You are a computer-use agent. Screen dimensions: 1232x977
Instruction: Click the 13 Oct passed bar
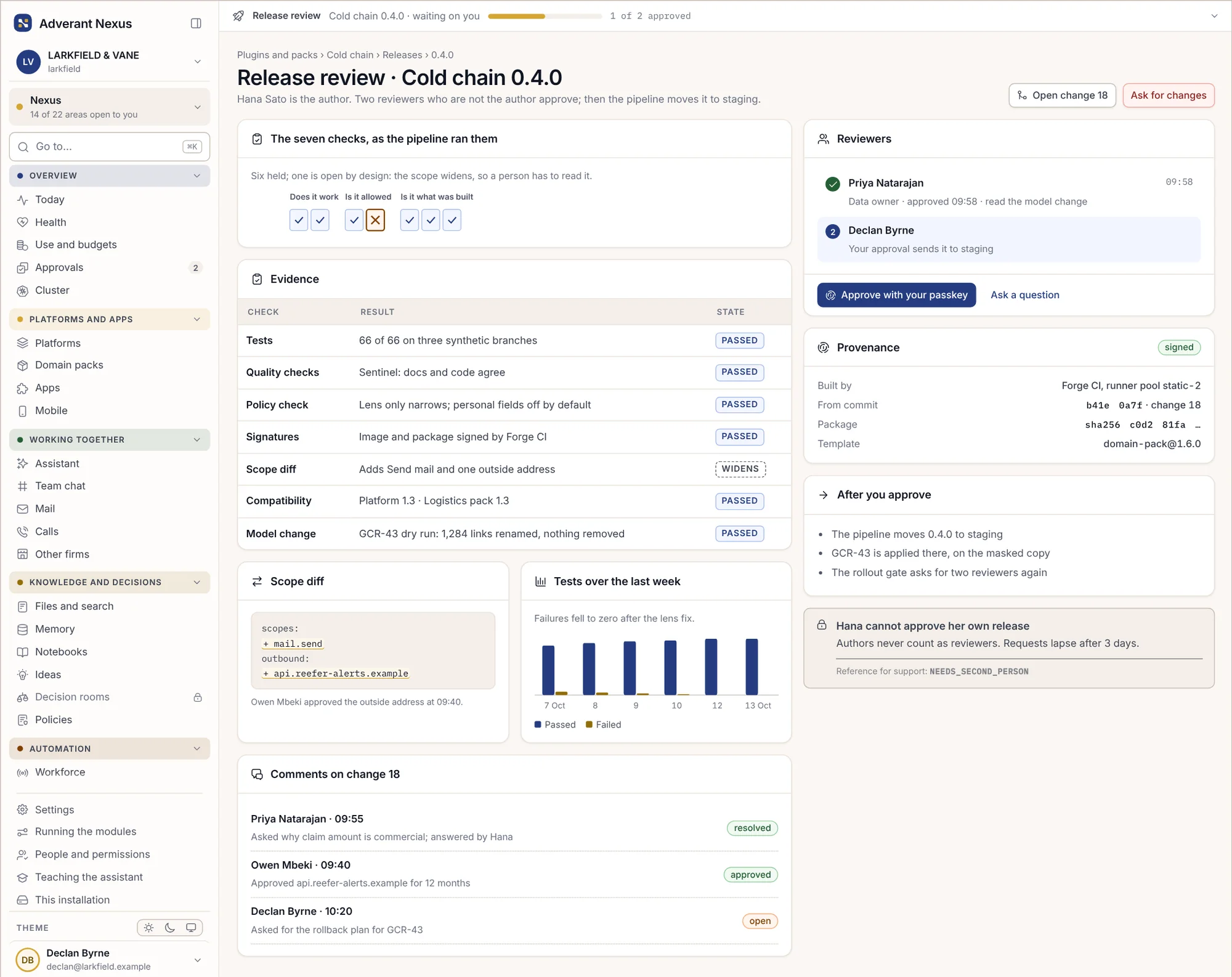point(752,667)
